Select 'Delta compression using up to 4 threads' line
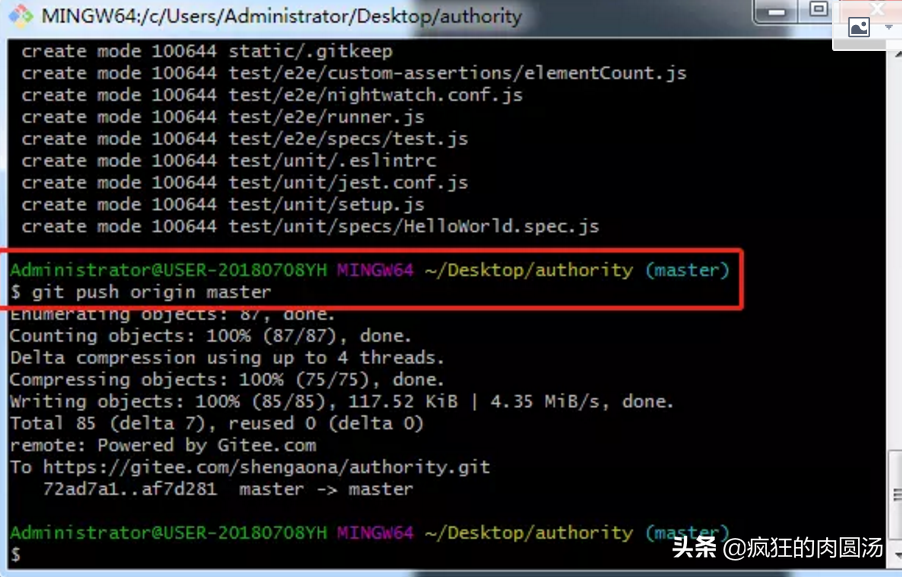The width and height of the screenshot is (902, 577). click(x=227, y=357)
